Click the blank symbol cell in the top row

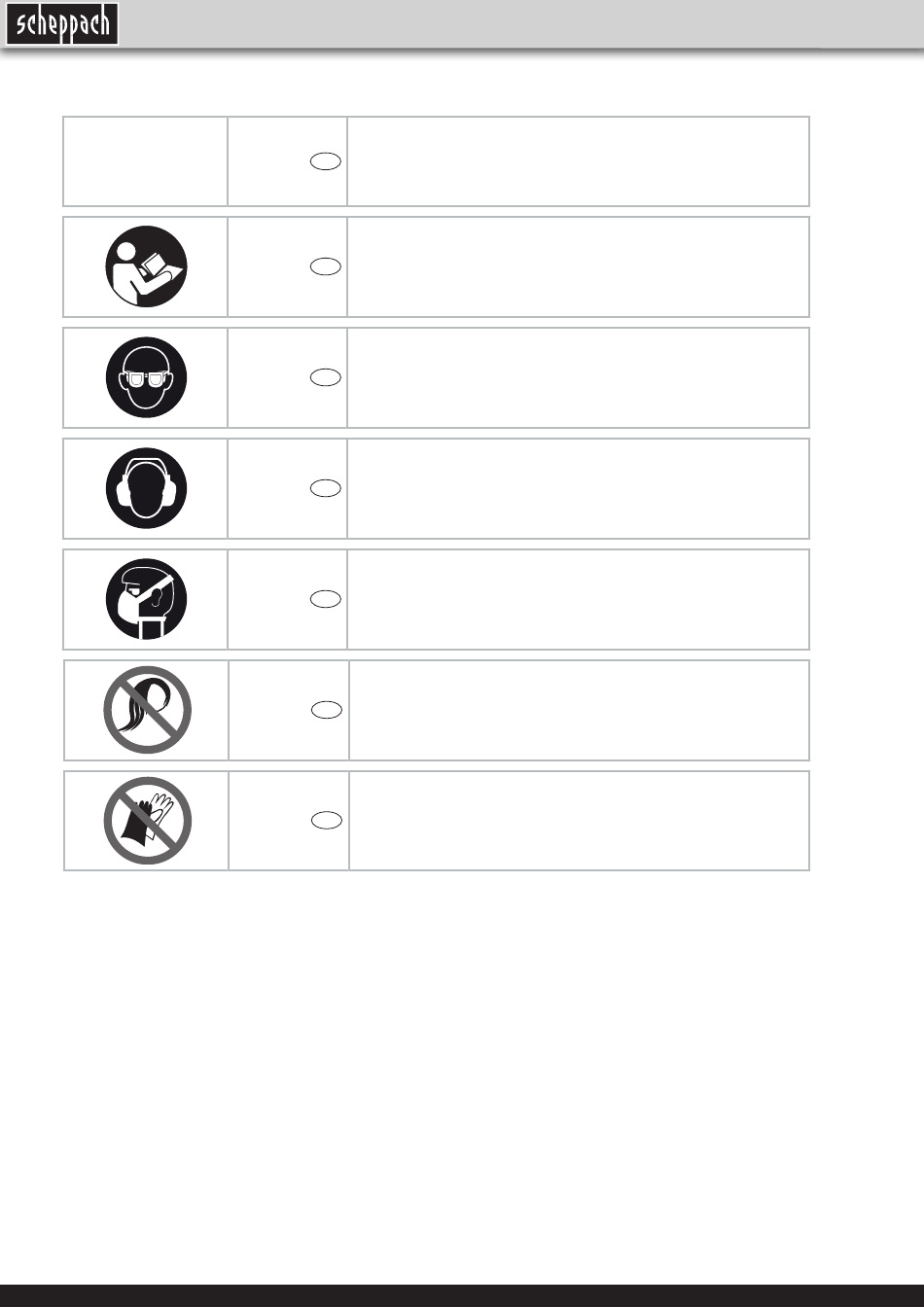tap(146, 161)
